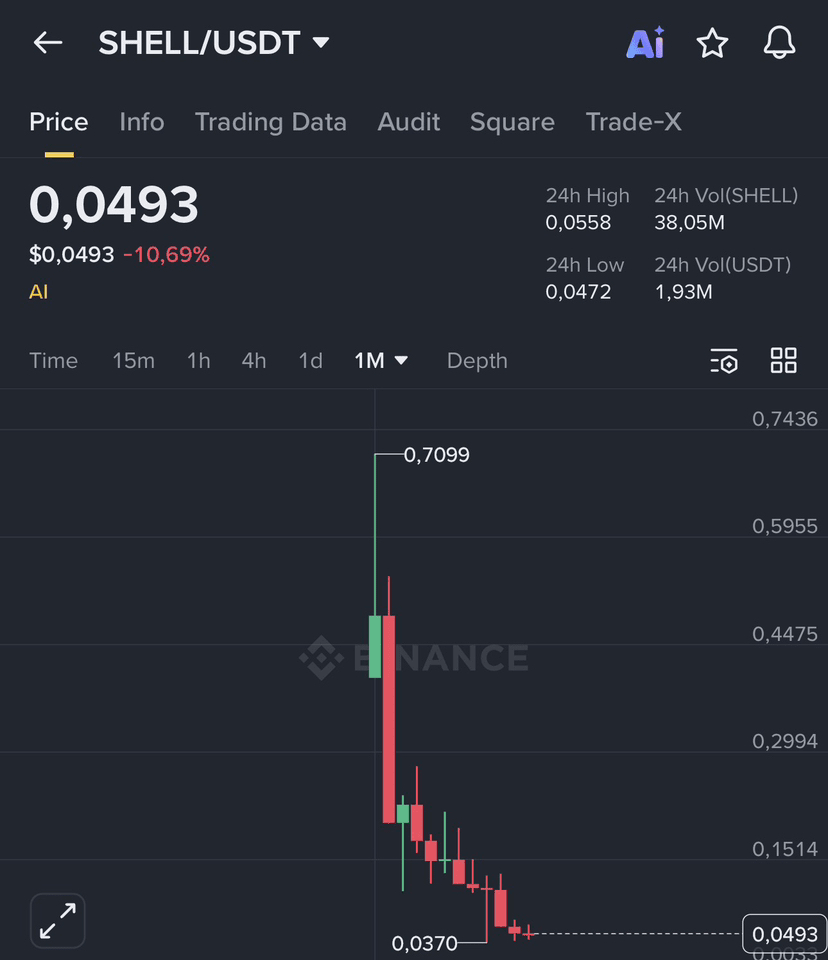Switch chart to Depth view
This screenshot has height=960, width=828.
(477, 361)
